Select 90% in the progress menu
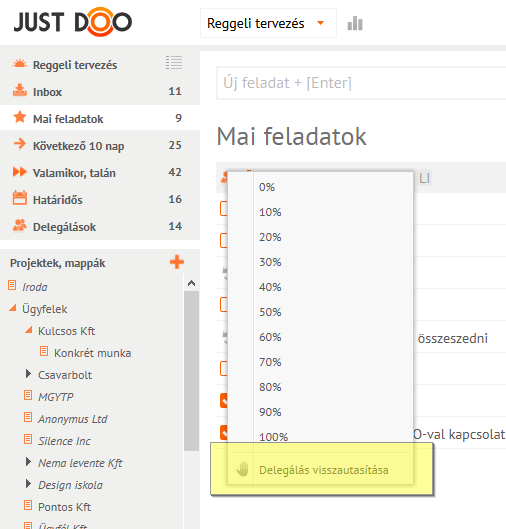 coord(270,412)
